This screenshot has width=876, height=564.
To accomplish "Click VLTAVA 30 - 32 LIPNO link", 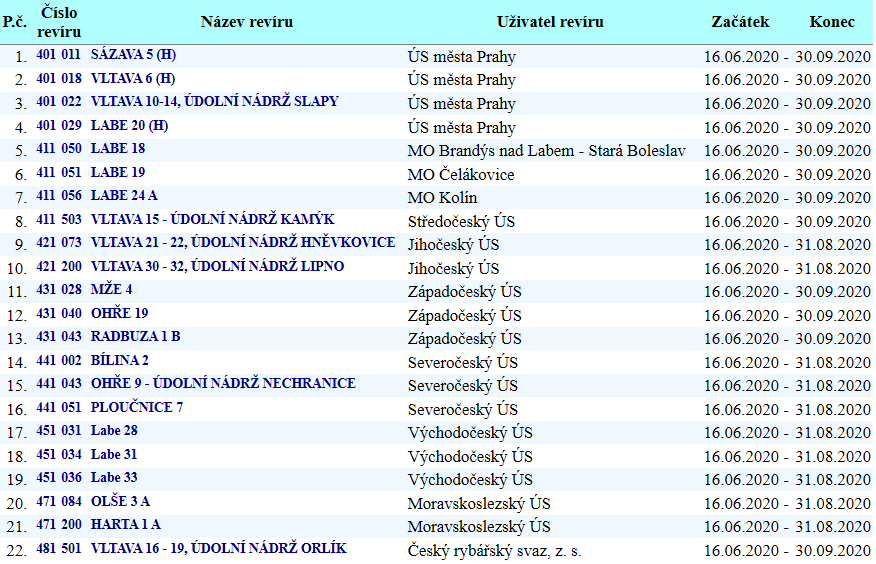I will [x=217, y=266].
